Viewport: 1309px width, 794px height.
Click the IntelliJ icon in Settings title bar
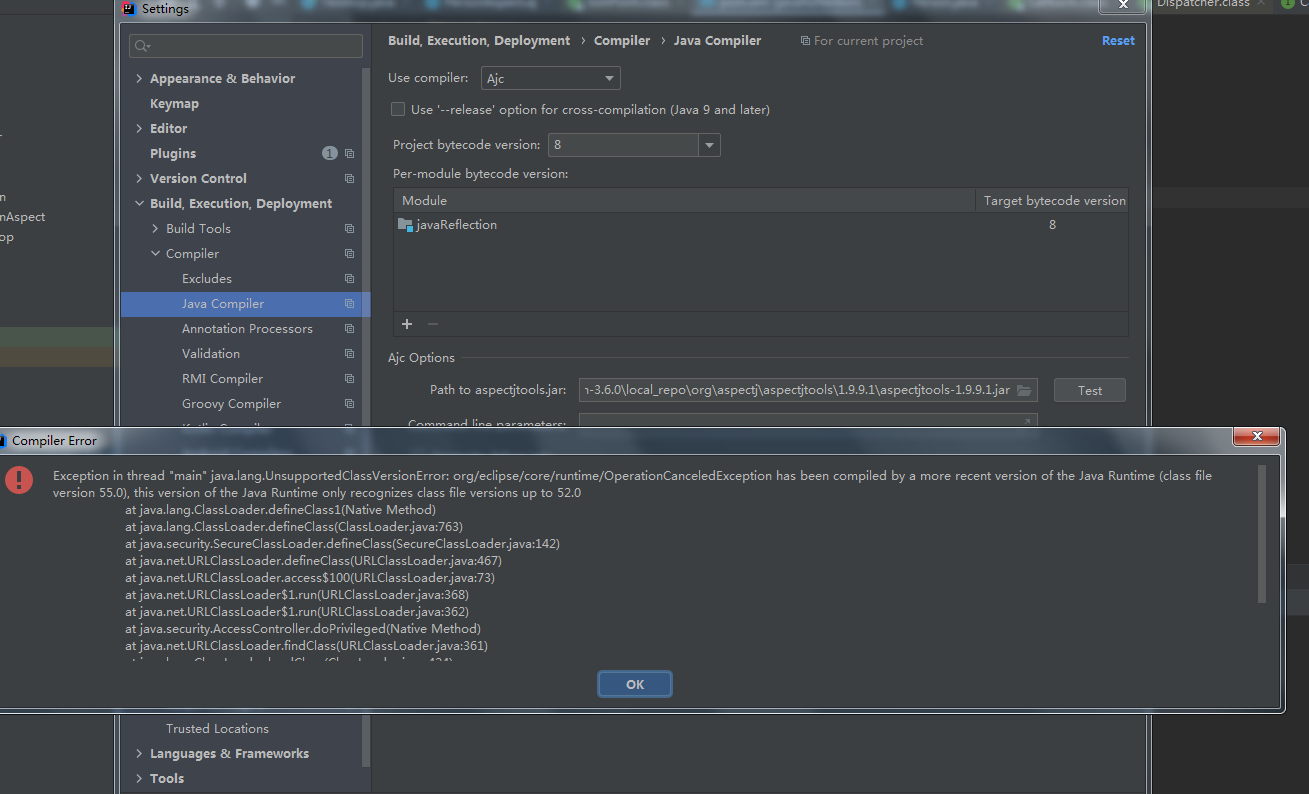129,9
